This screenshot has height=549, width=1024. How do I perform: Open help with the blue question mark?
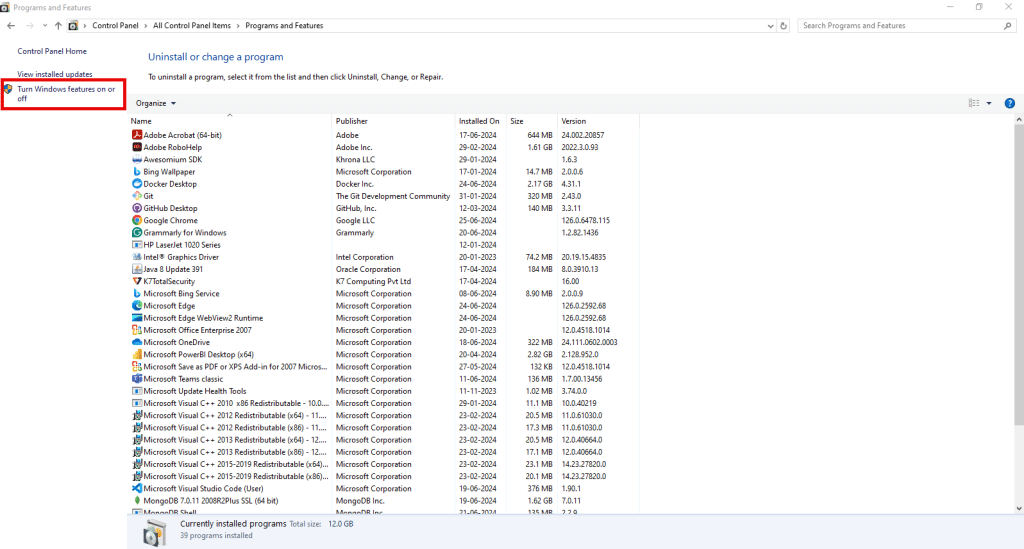pos(1010,103)
